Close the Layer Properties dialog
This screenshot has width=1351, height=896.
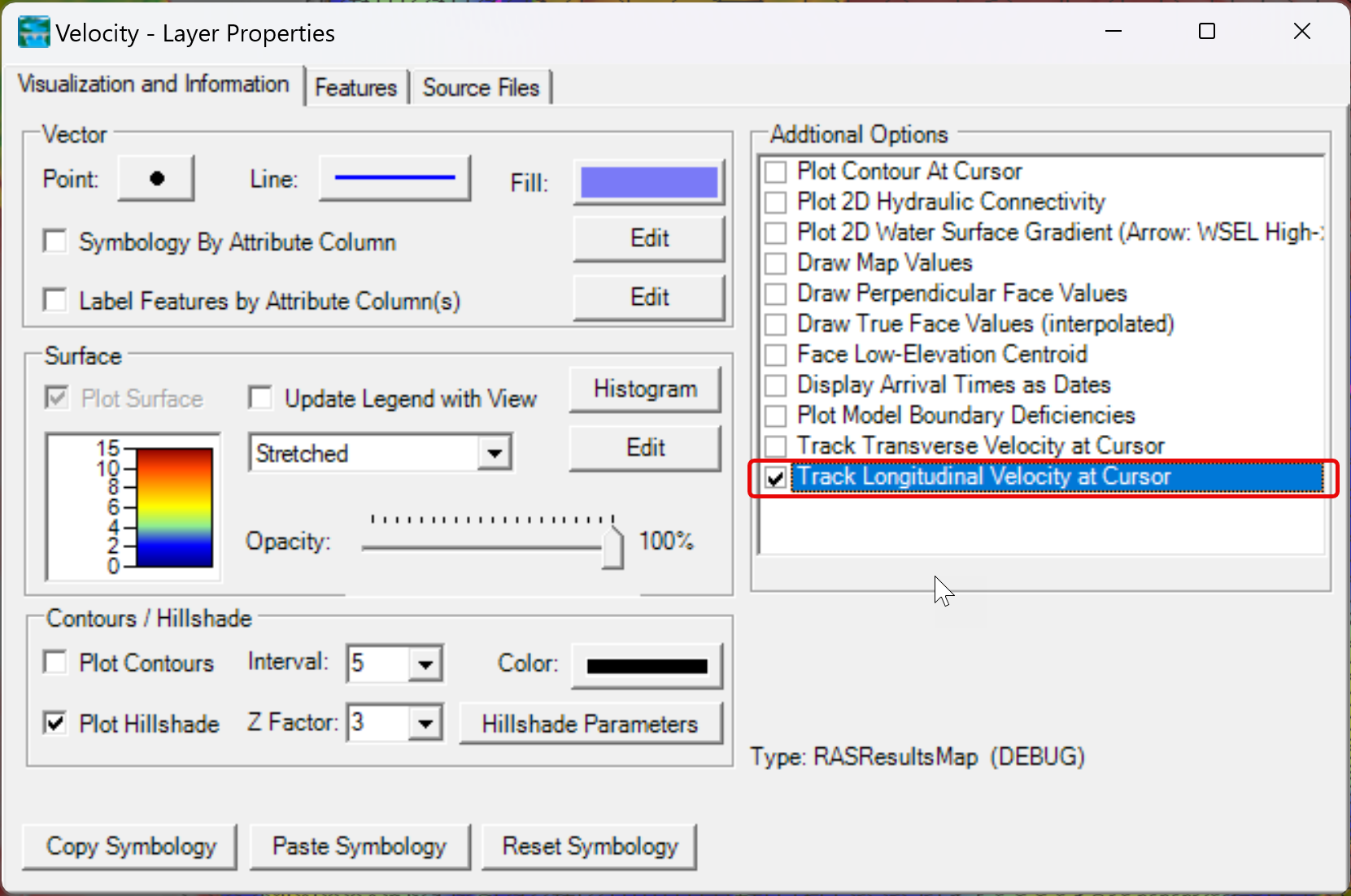click(1301, 32)
